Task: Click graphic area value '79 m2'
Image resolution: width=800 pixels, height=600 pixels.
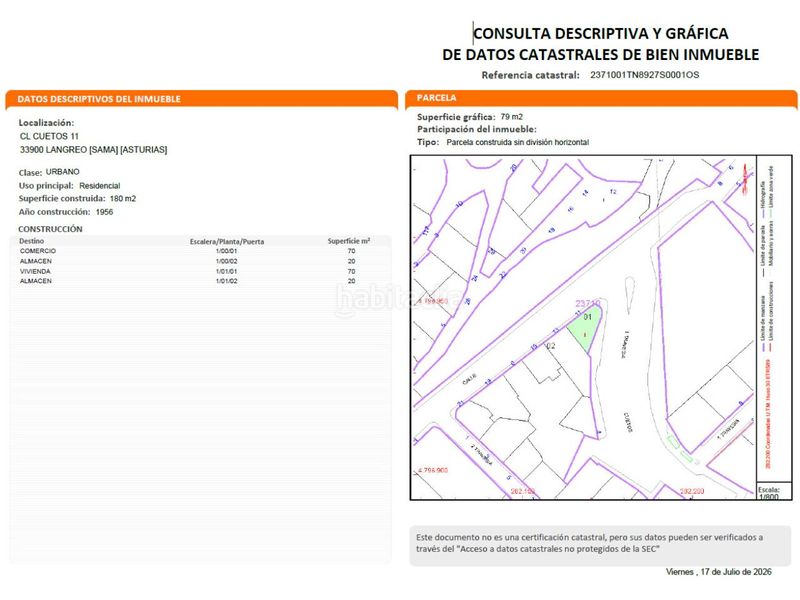Action: tap(512, 117)
